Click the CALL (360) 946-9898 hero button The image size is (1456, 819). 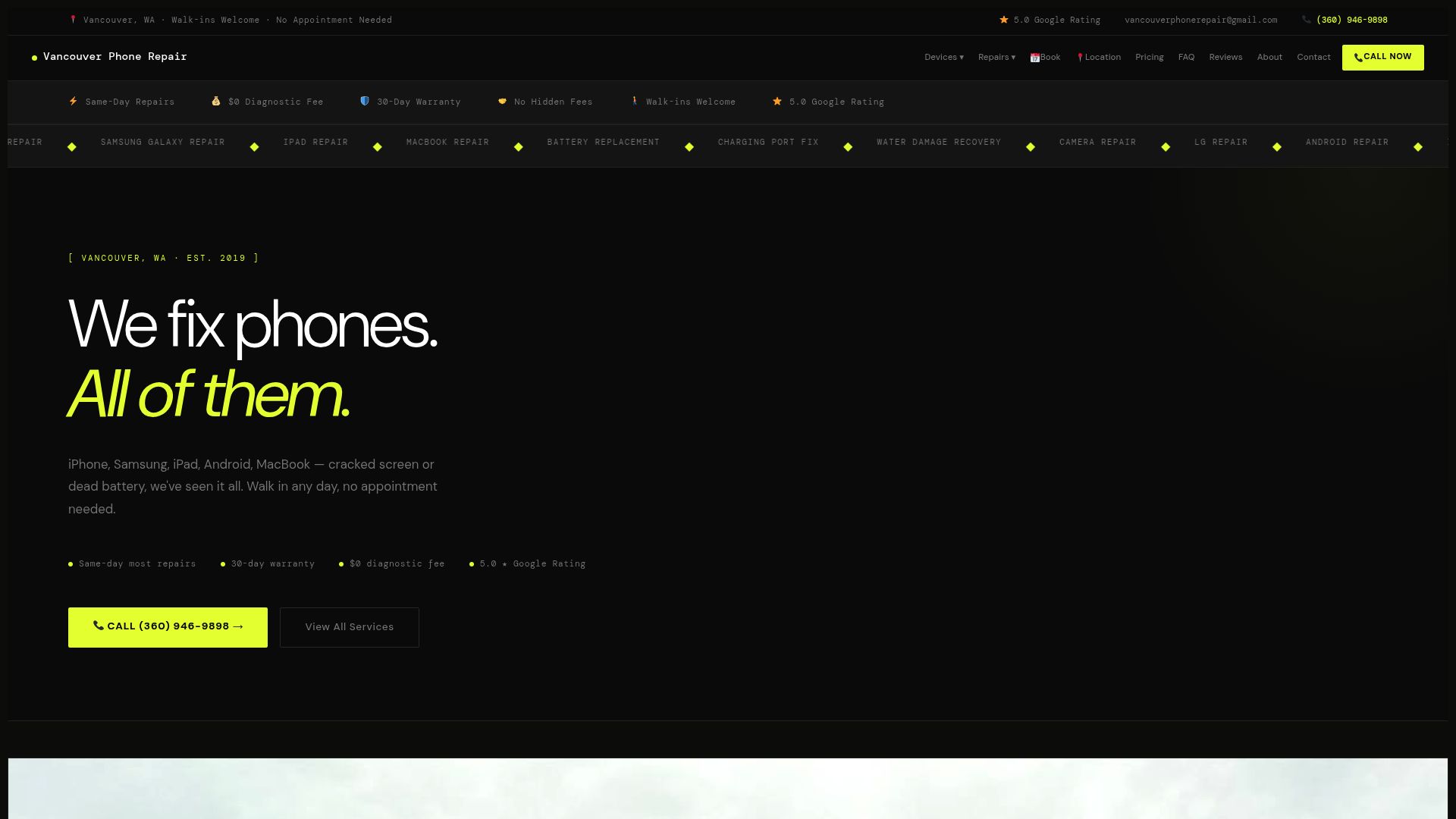(x=168, y=627)
